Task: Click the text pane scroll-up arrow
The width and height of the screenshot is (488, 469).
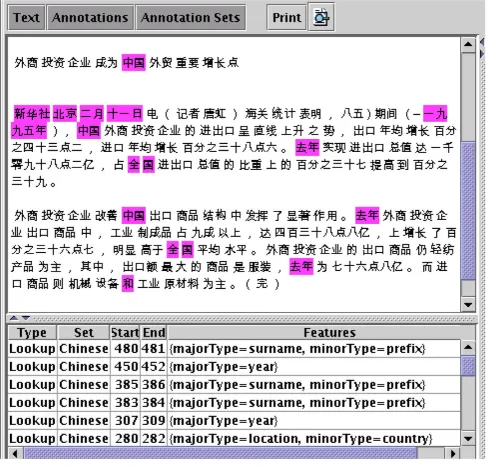Action: pyautogui.click(x=468, y=44)
